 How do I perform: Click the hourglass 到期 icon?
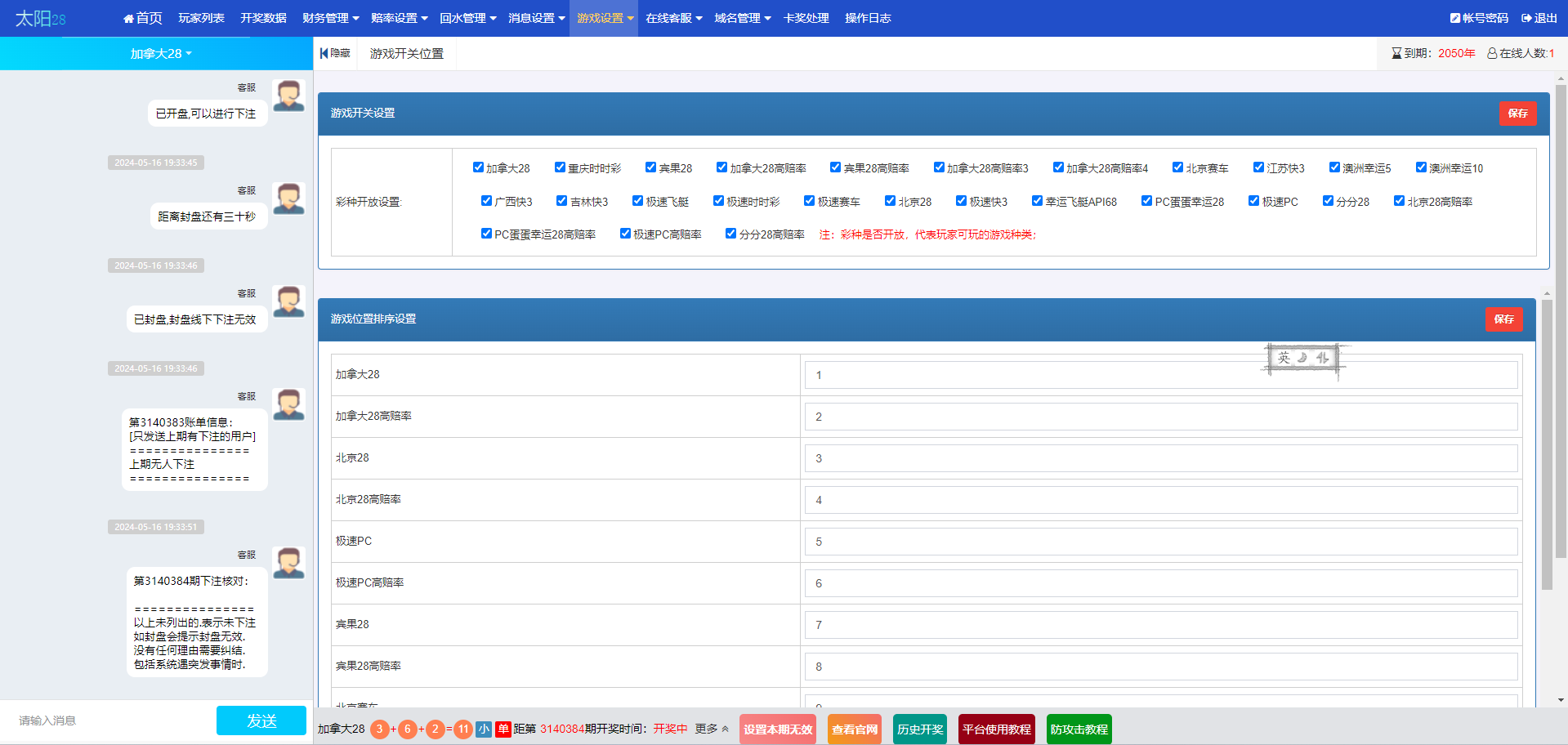(x=1396, y=53)
